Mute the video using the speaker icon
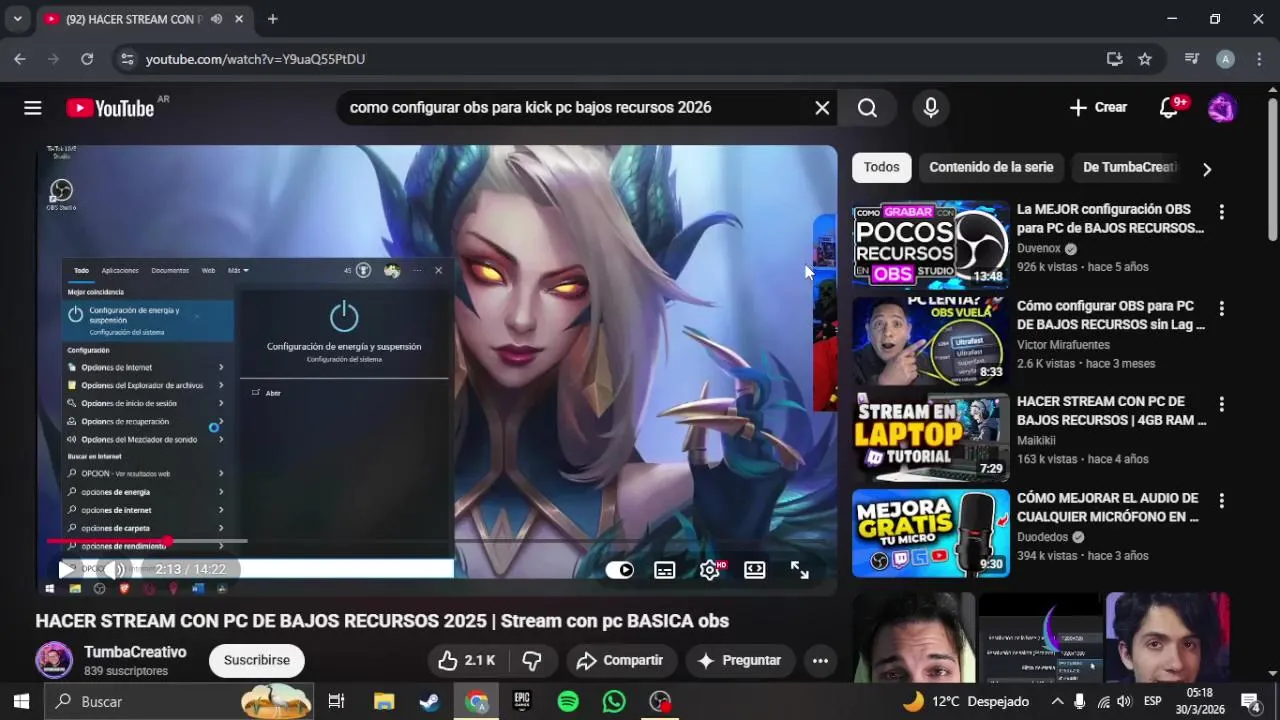This screenshot has width=1280, height=720. coord(117,569)
